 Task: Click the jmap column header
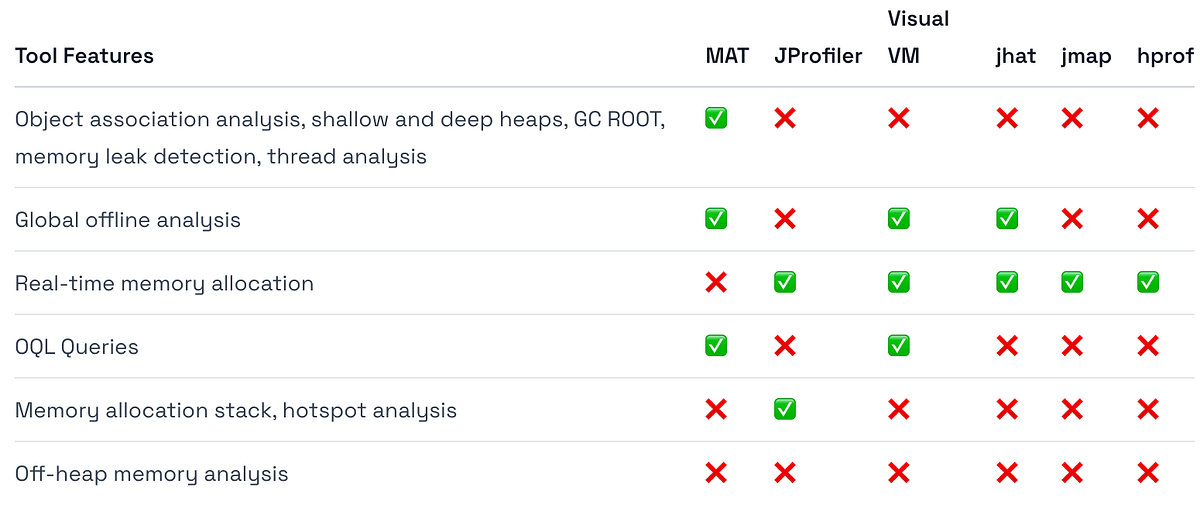point(1086,56)
